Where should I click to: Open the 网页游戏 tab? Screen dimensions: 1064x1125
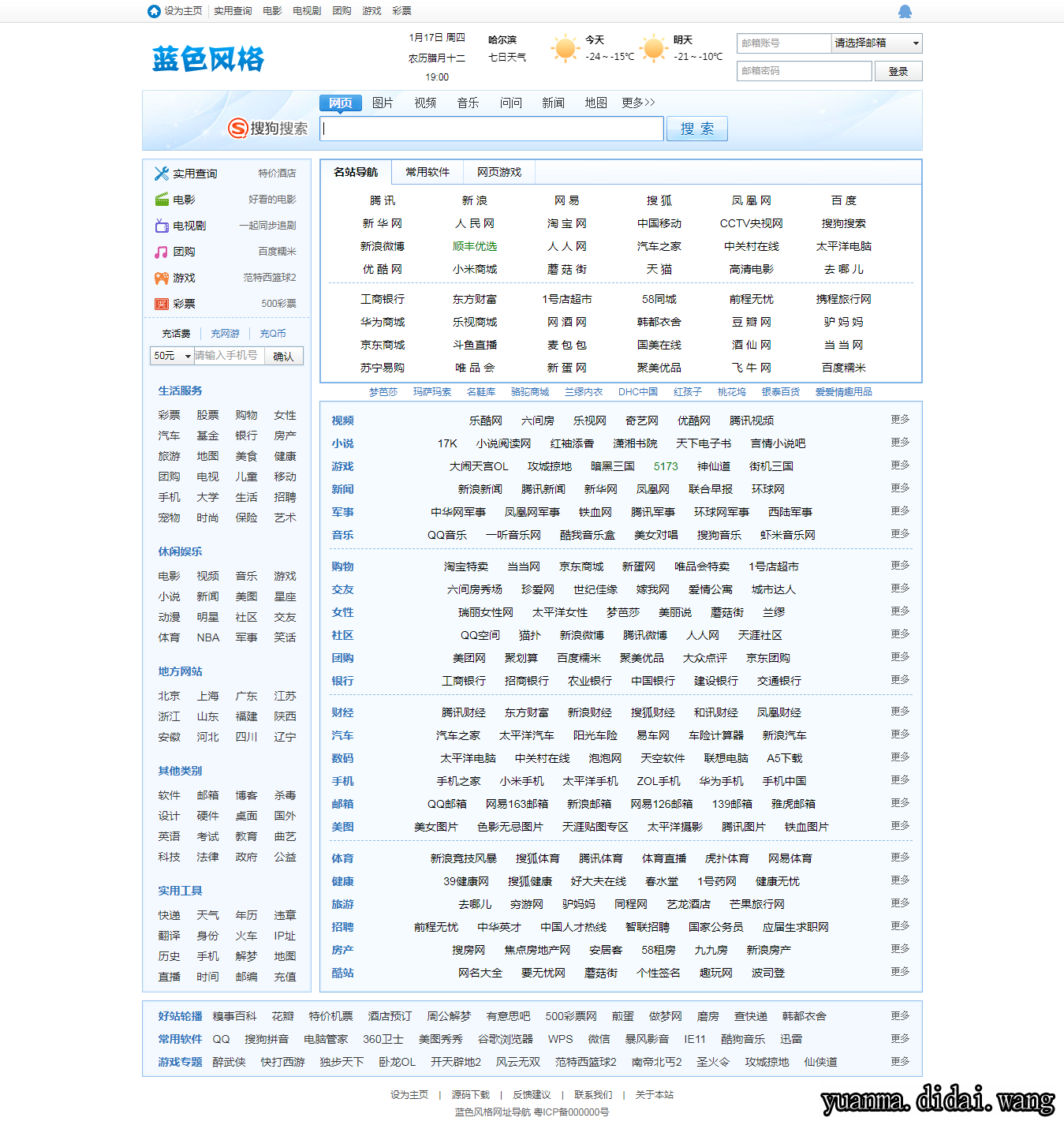tap(499, 172)
